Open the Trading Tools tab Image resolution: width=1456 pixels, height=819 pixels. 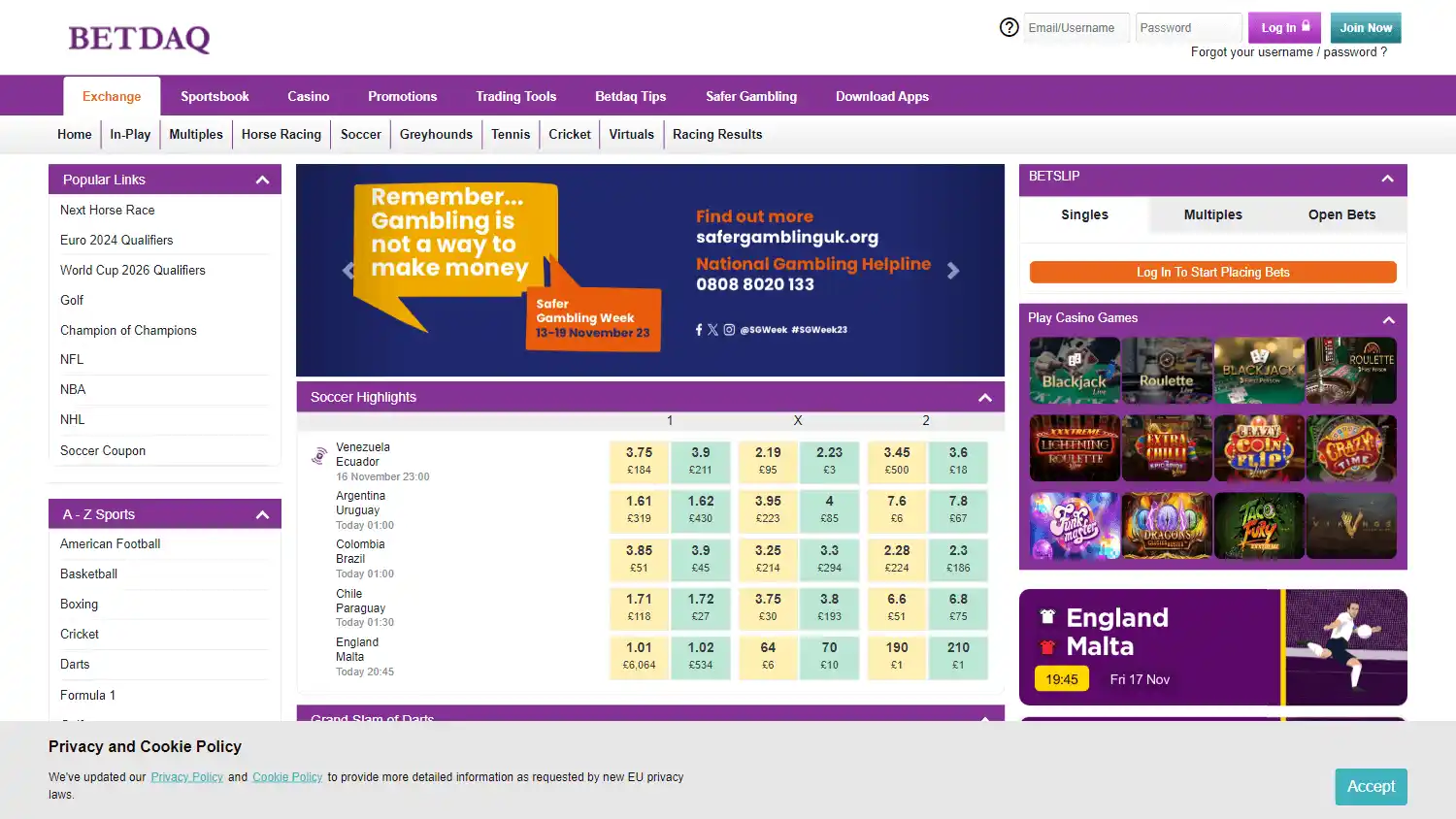pyautogui.click(x=515, y=96)
